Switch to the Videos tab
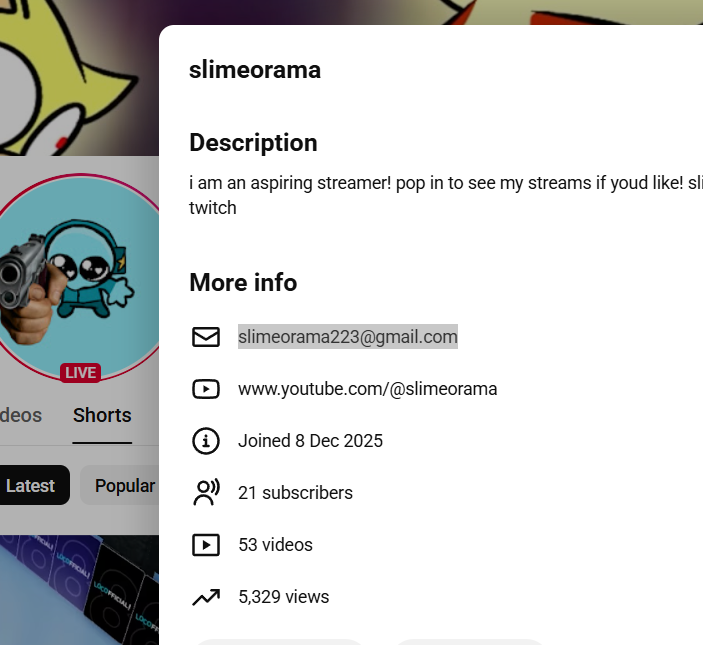Screen dimensions: 703x645 click(21, 416)
